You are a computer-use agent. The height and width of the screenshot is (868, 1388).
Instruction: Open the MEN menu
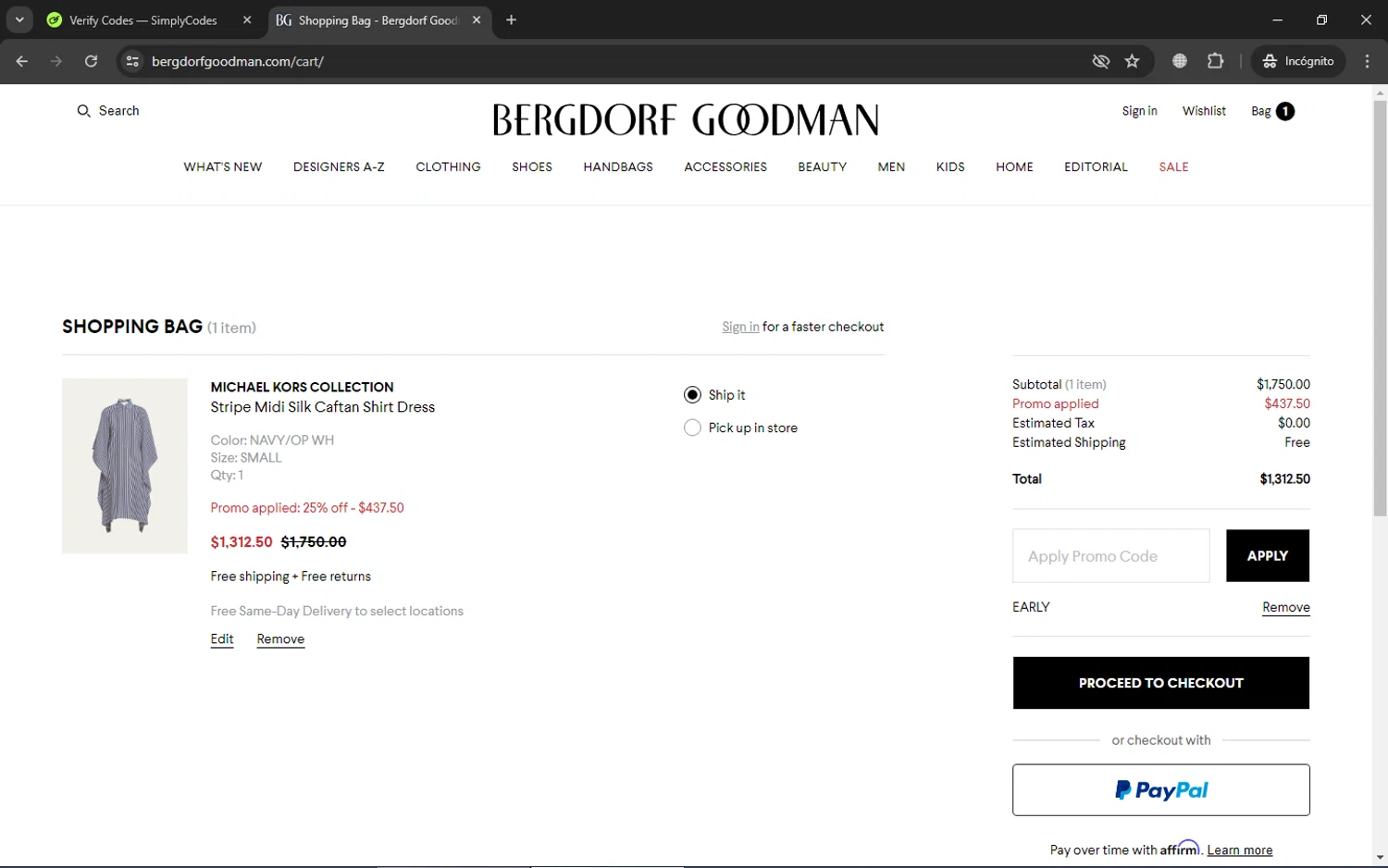891,167
